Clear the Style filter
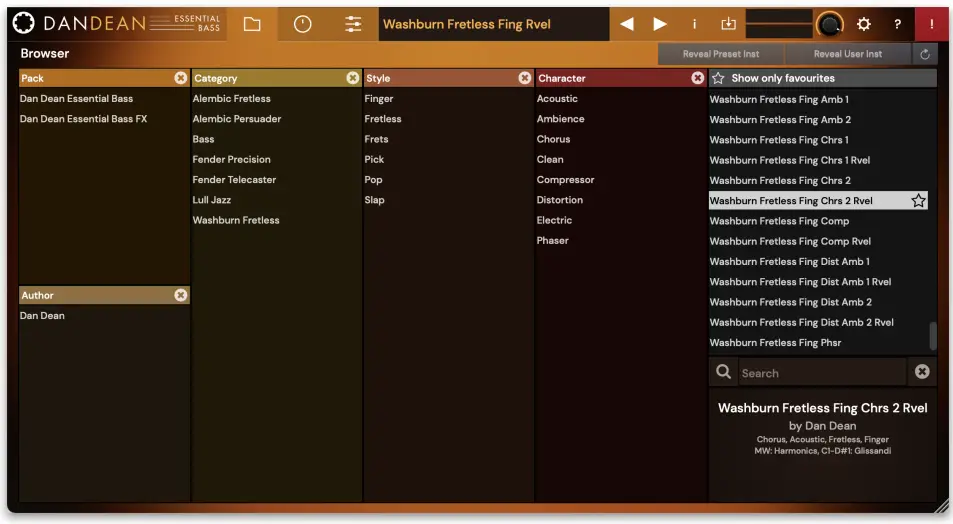 point(525,78)
